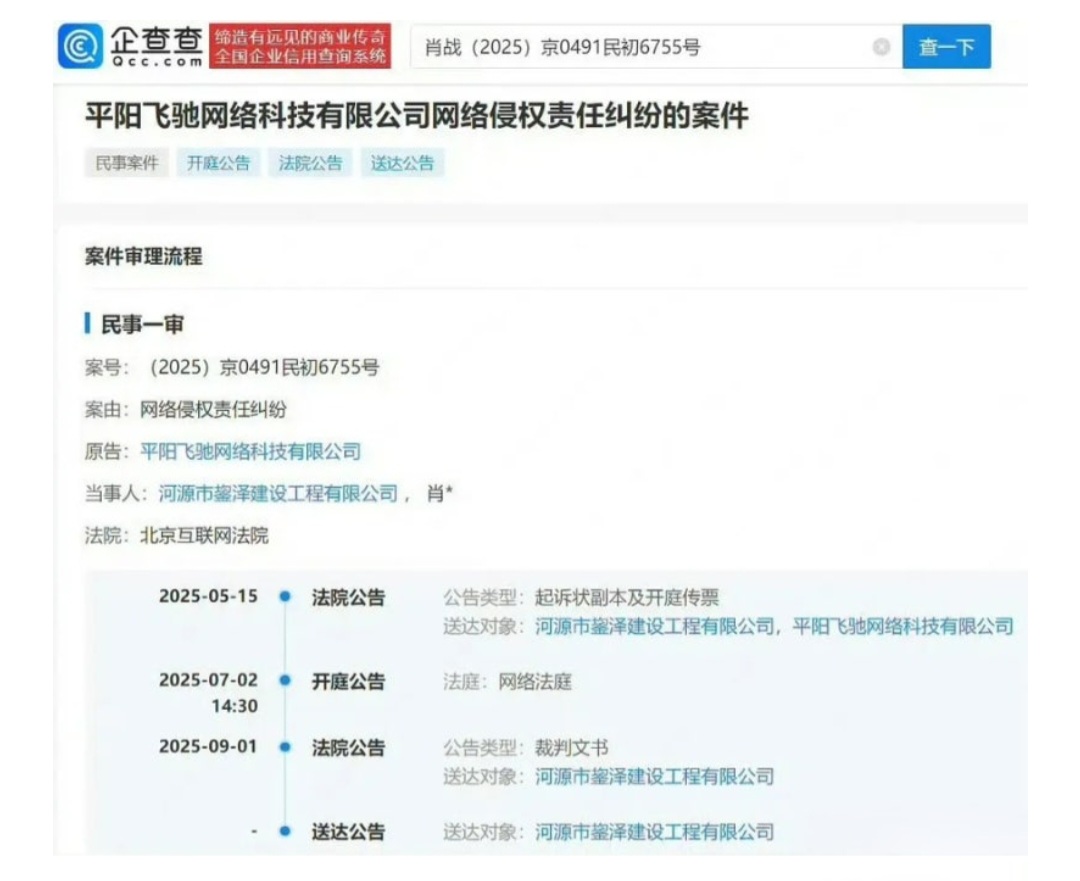Click the timeline dot for 2025-07-02
Screen dimensions: 1080x881
[x=285, y=681]
